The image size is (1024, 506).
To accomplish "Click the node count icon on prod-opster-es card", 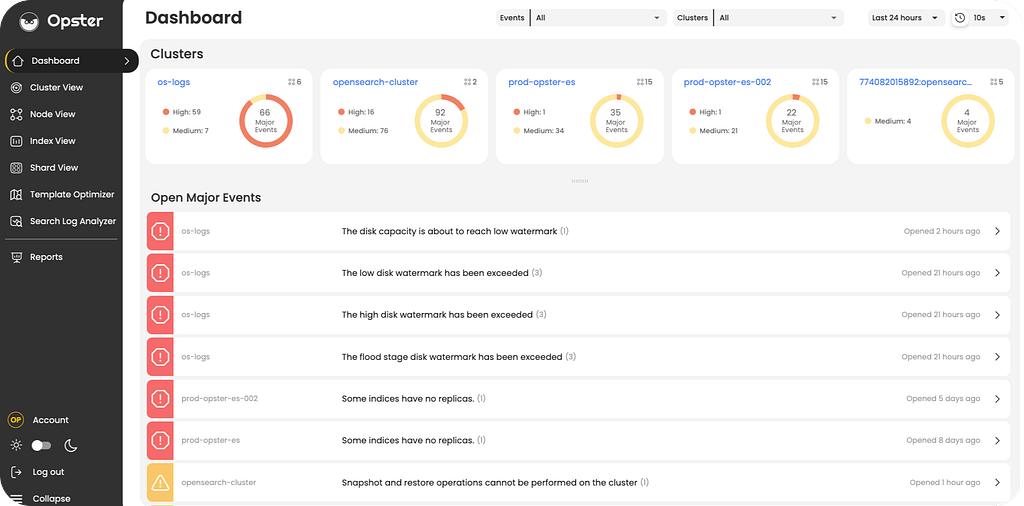I will click(x=640, y=82).
